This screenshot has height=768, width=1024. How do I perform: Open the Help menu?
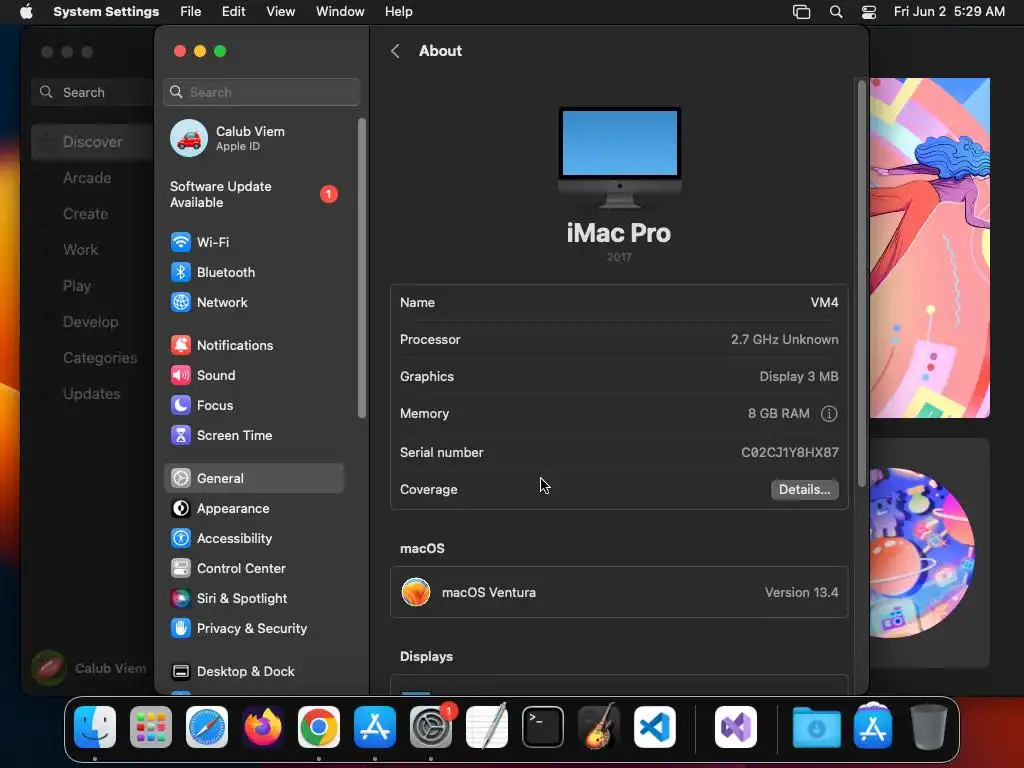(398, 12)
